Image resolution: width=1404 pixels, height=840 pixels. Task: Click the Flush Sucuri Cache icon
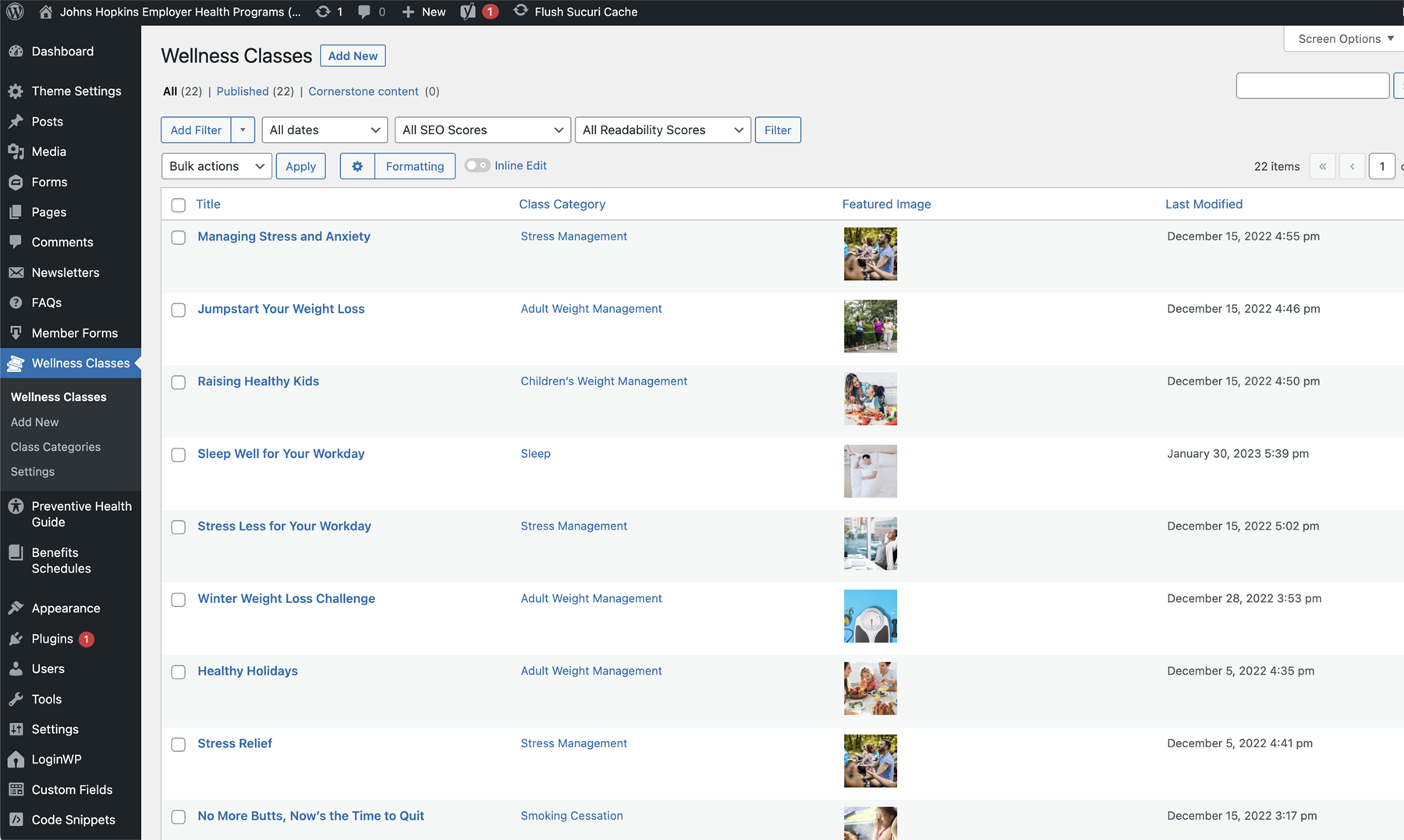520,11
